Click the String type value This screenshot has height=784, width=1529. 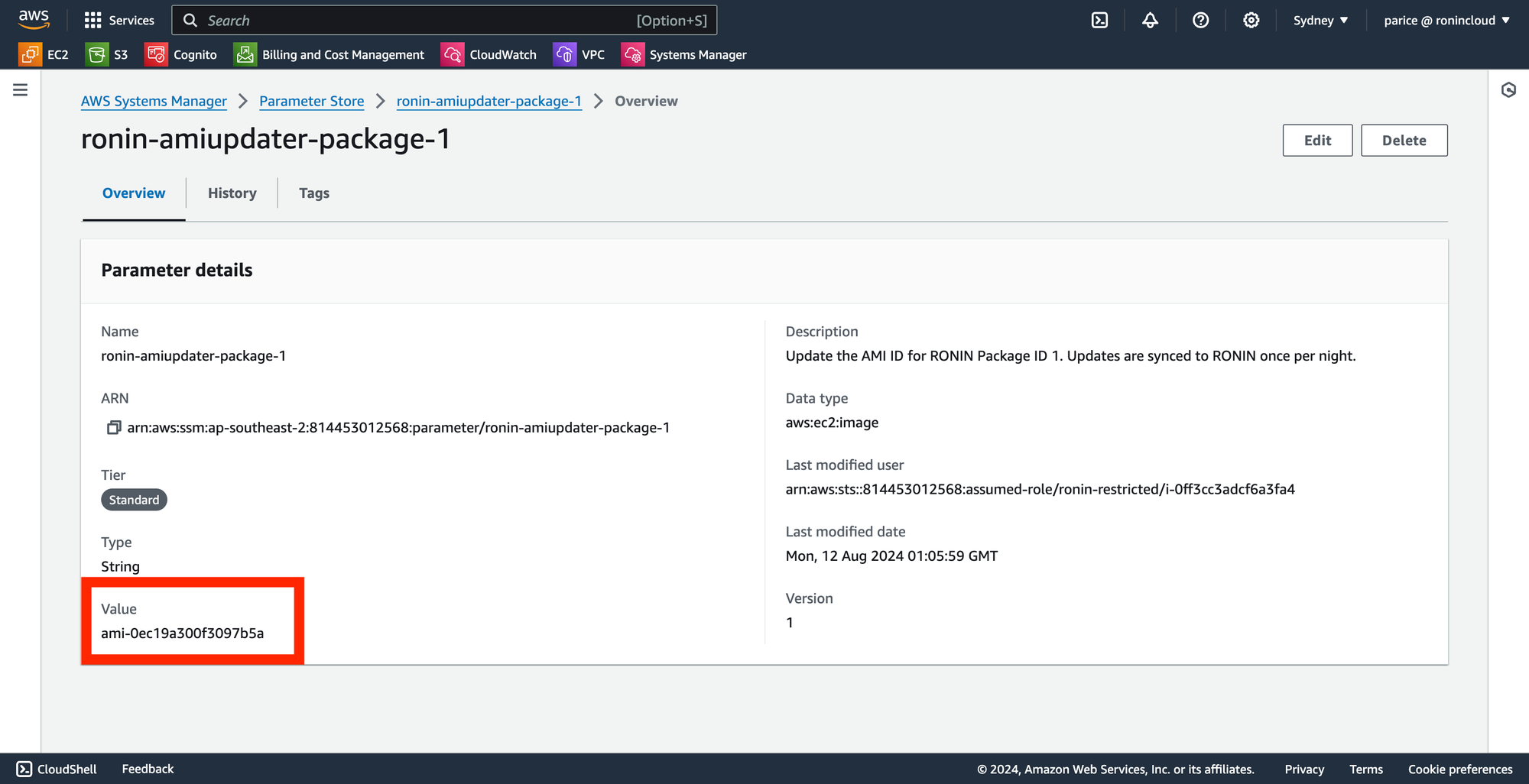(x=120, y=567)
